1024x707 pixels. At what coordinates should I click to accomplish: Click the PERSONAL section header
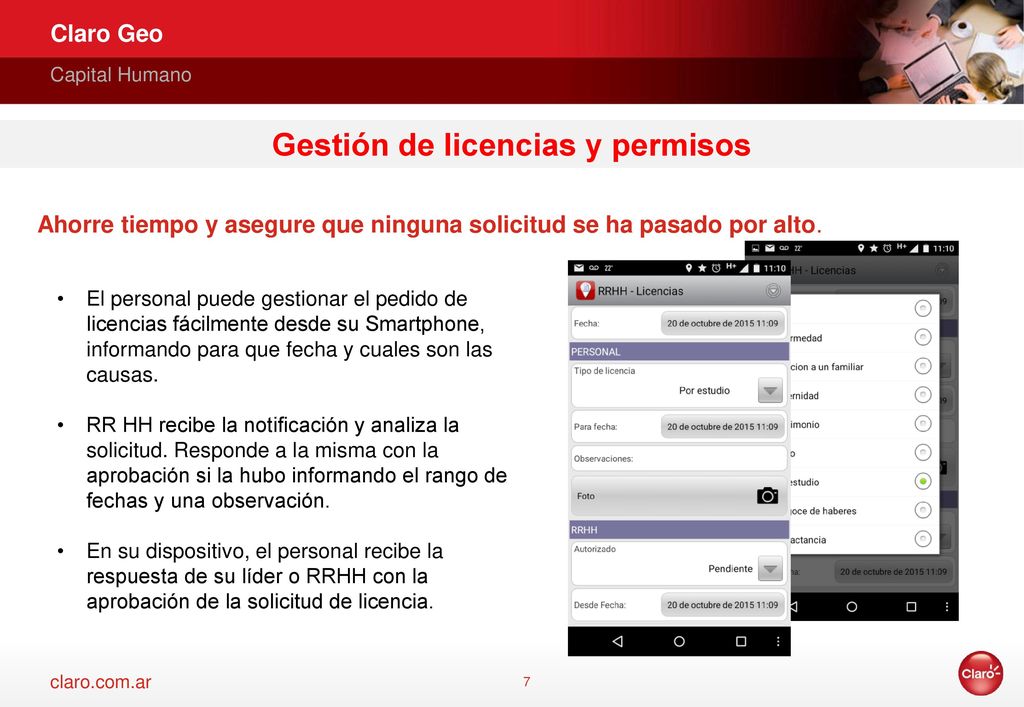click(679, 351)
